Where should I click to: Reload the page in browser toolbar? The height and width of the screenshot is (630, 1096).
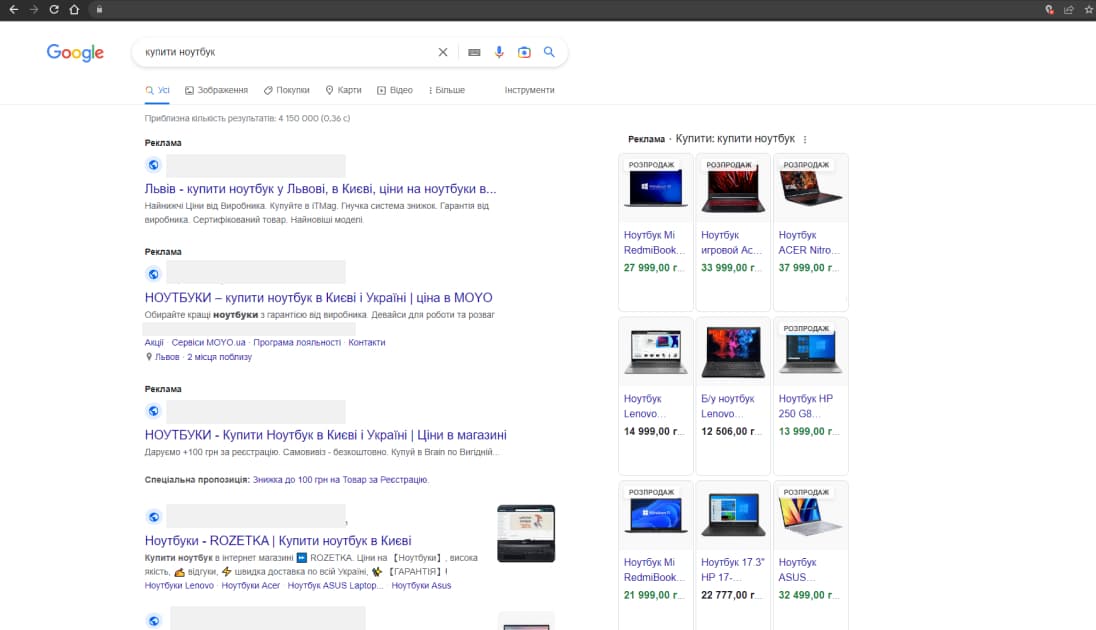point(54,9)
